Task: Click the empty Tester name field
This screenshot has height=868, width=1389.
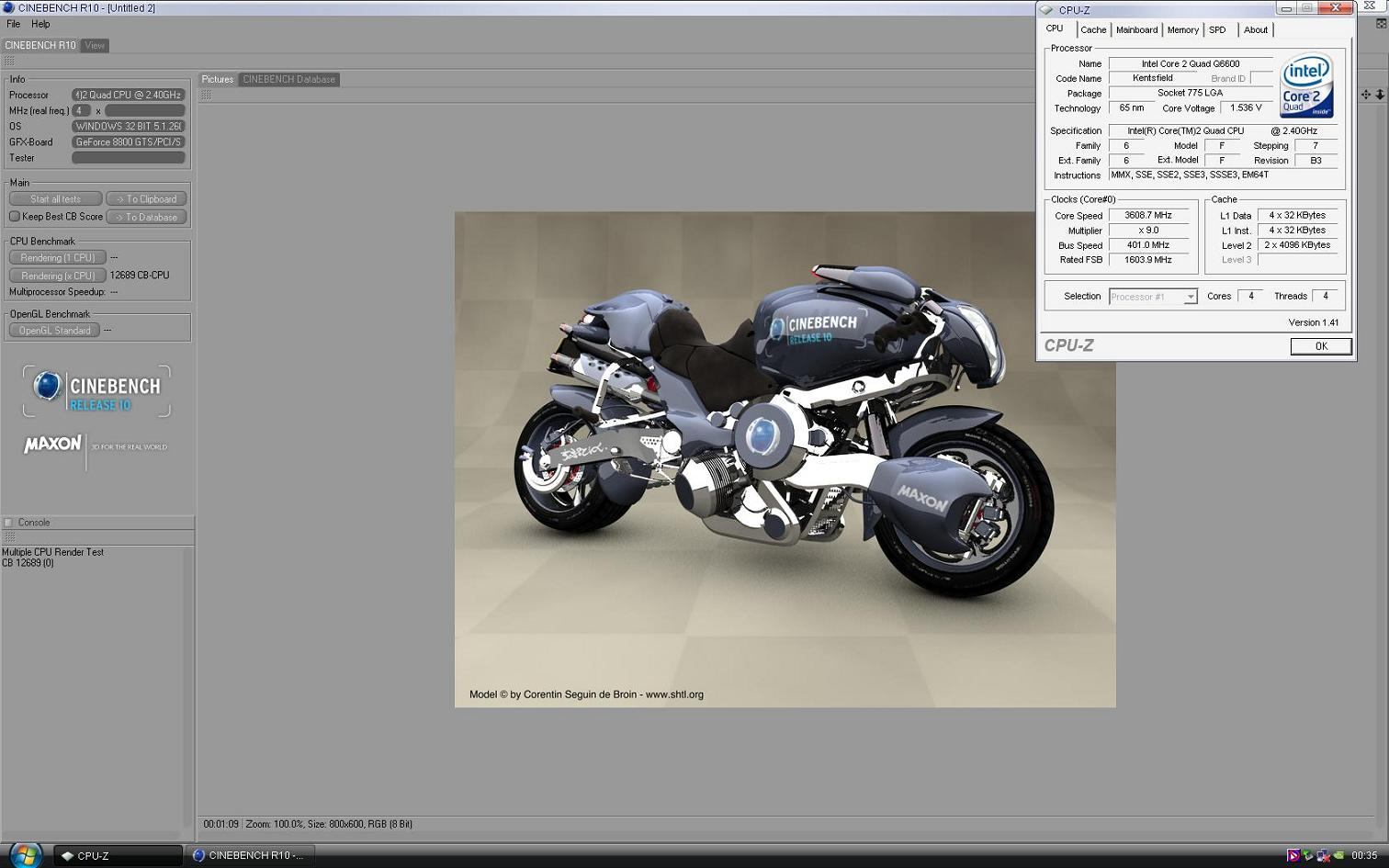Action: pyautogui.click(x=129, y=158)
